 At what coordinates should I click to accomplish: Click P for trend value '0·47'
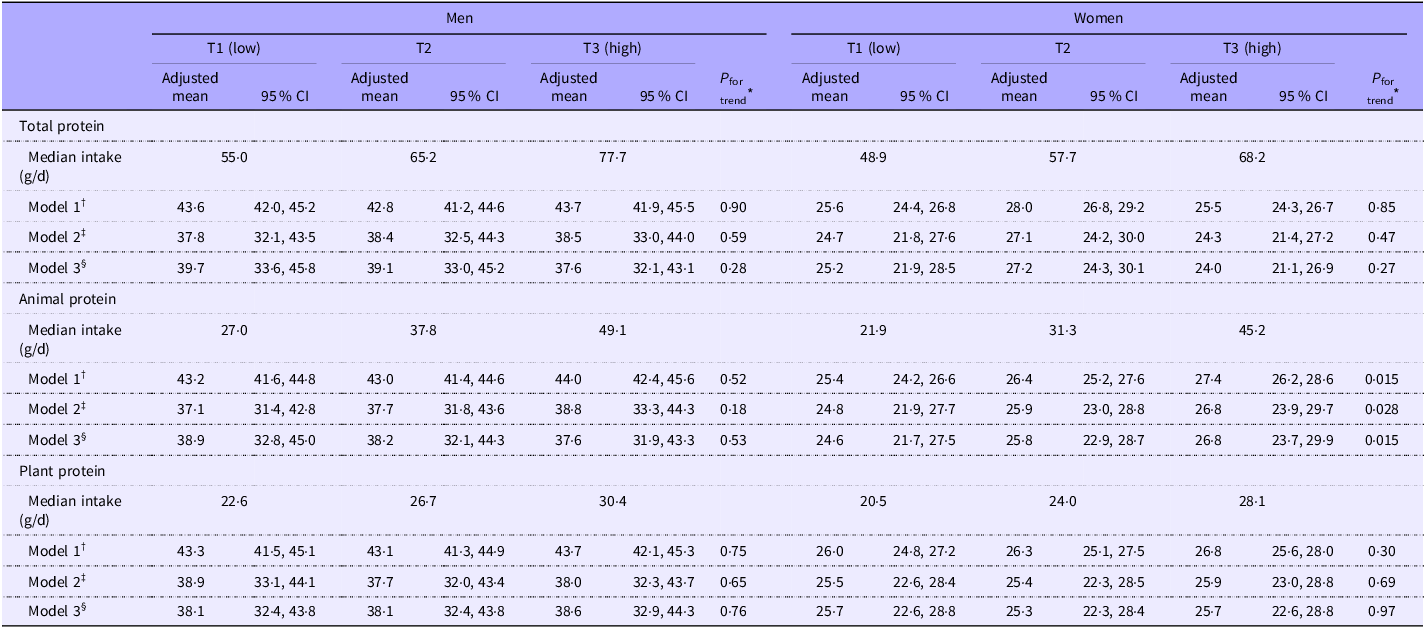pos(1380,237)
